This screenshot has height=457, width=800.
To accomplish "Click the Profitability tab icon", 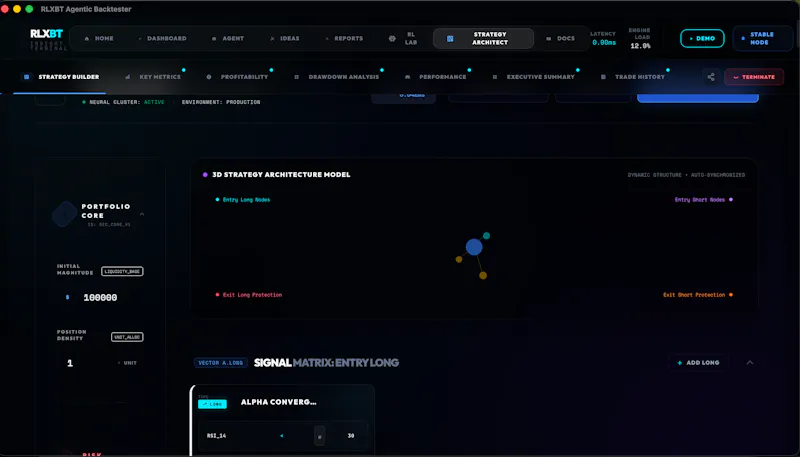I will tap(209, 77).
